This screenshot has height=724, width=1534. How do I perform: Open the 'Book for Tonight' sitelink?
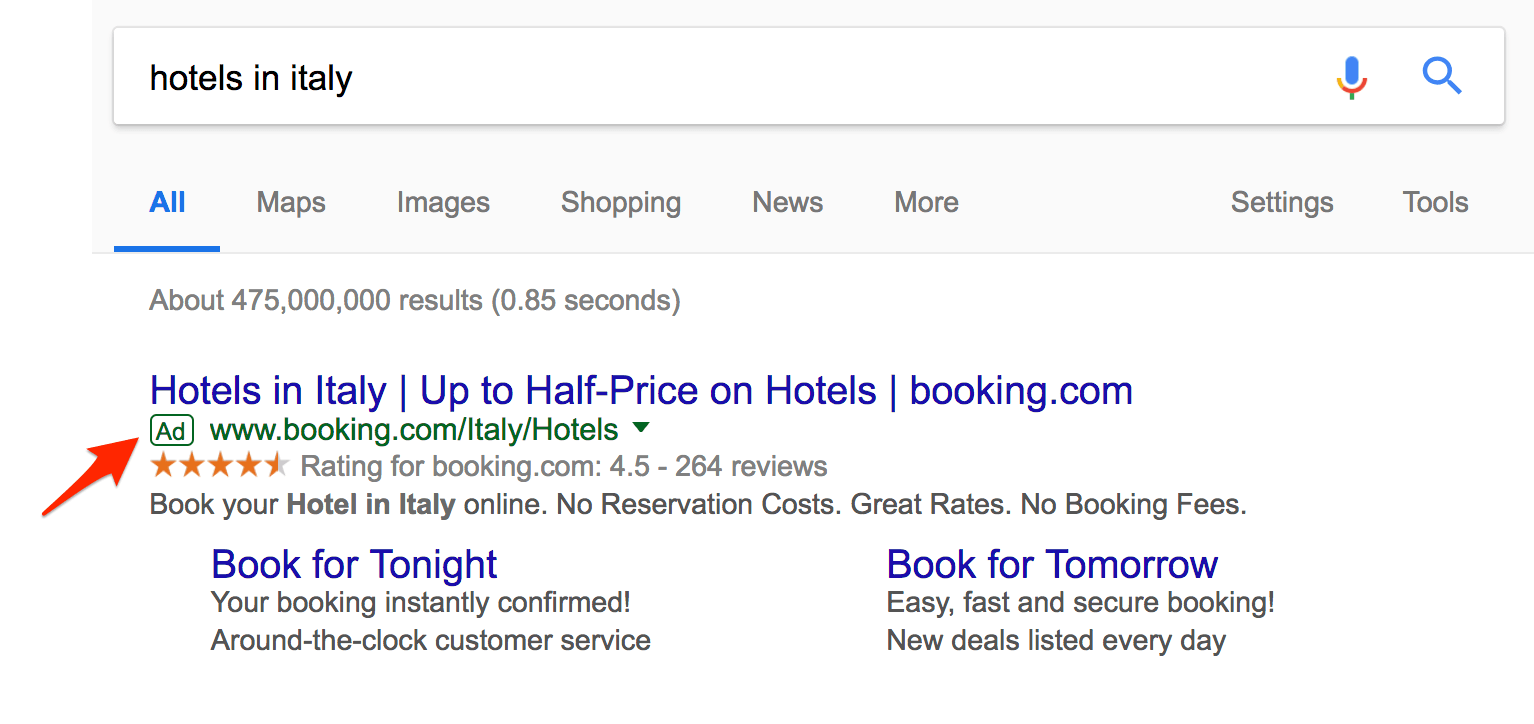point(354,565)
